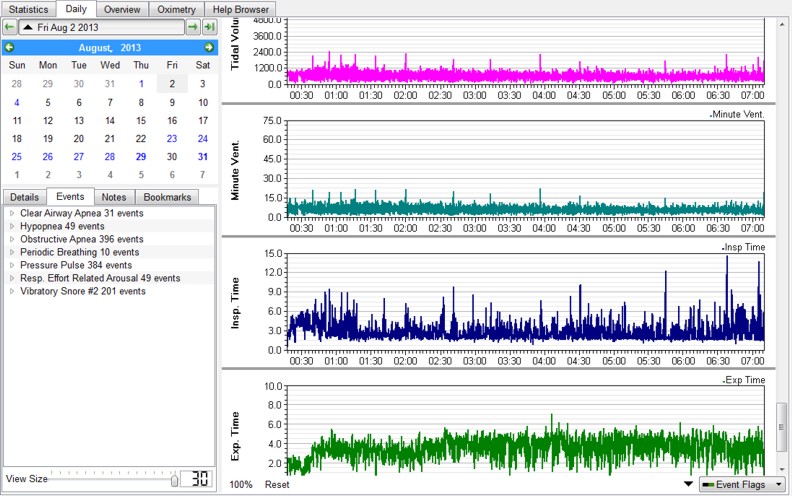Show previous month in calendar

tap(9, 47)
